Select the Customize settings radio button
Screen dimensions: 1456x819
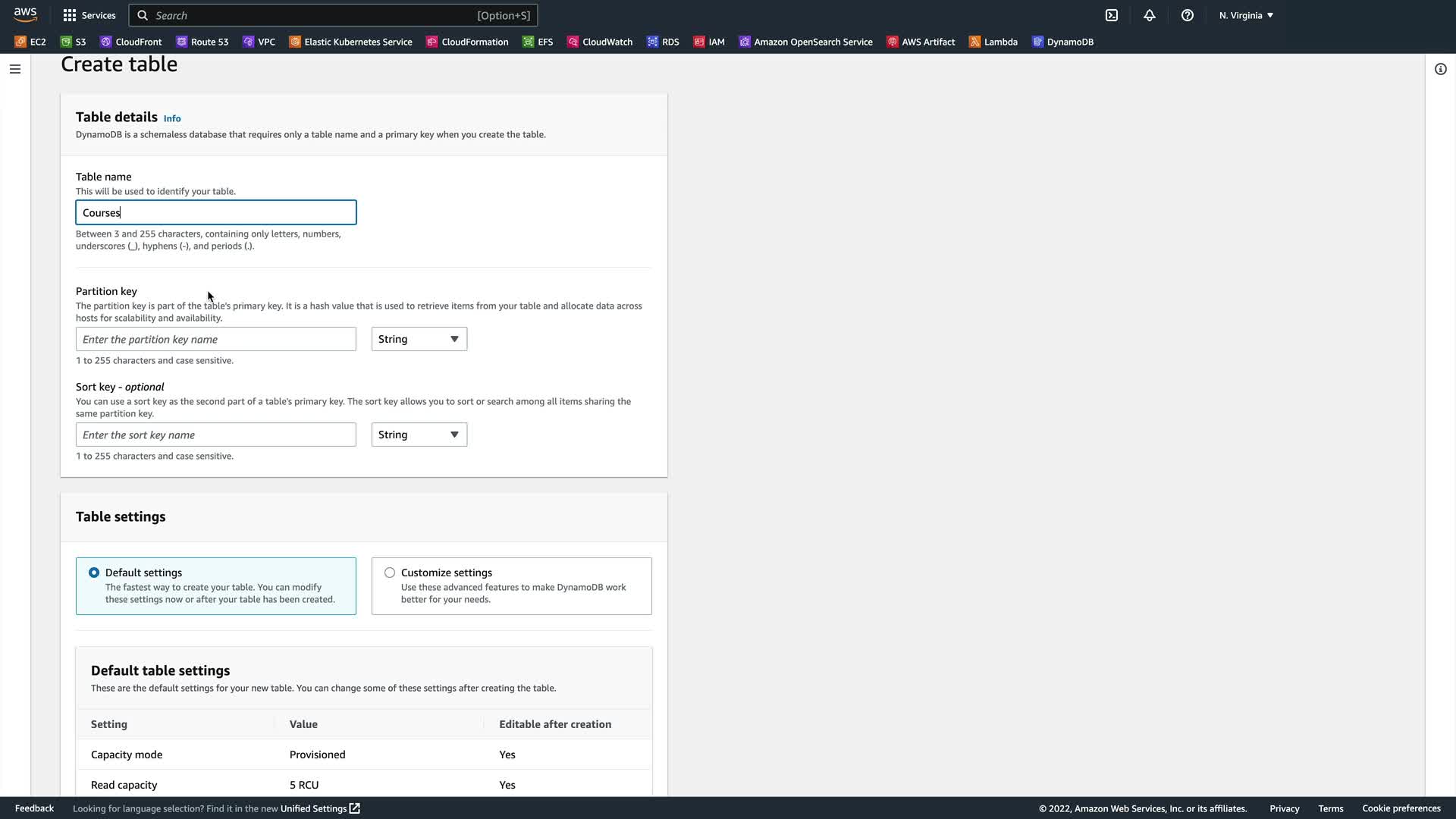(x=390, y=573)
